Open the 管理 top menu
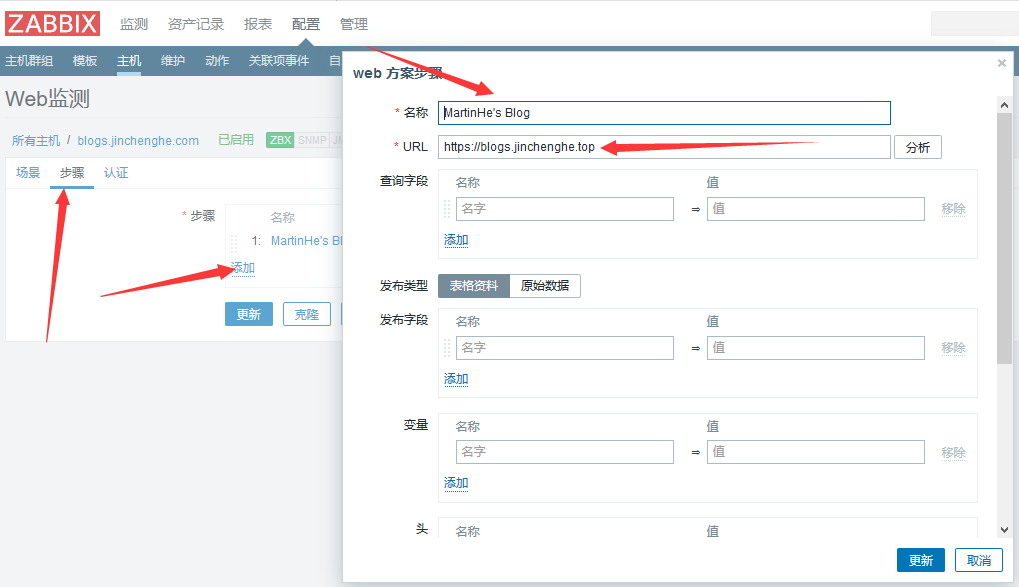1019x587 pixels. coord(354,24)
